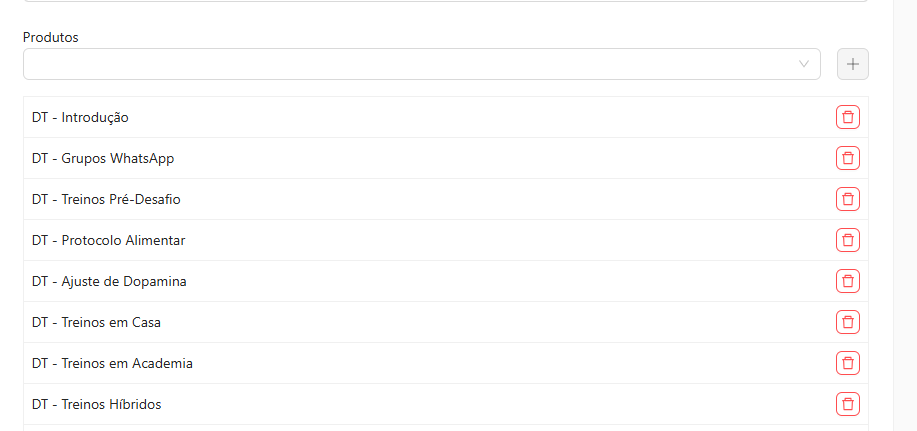Delete the DT - Ajuste de Dopamina row

coord(847,281)
